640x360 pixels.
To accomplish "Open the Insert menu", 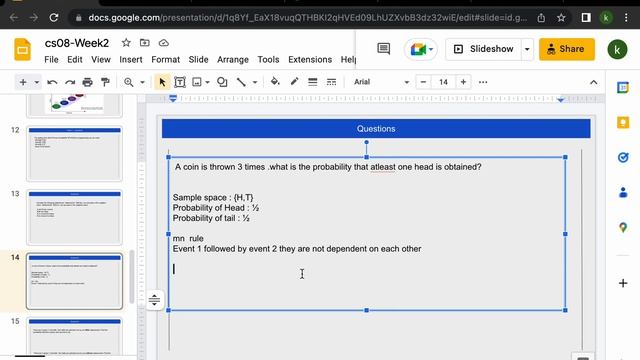I will click(131, 60).
